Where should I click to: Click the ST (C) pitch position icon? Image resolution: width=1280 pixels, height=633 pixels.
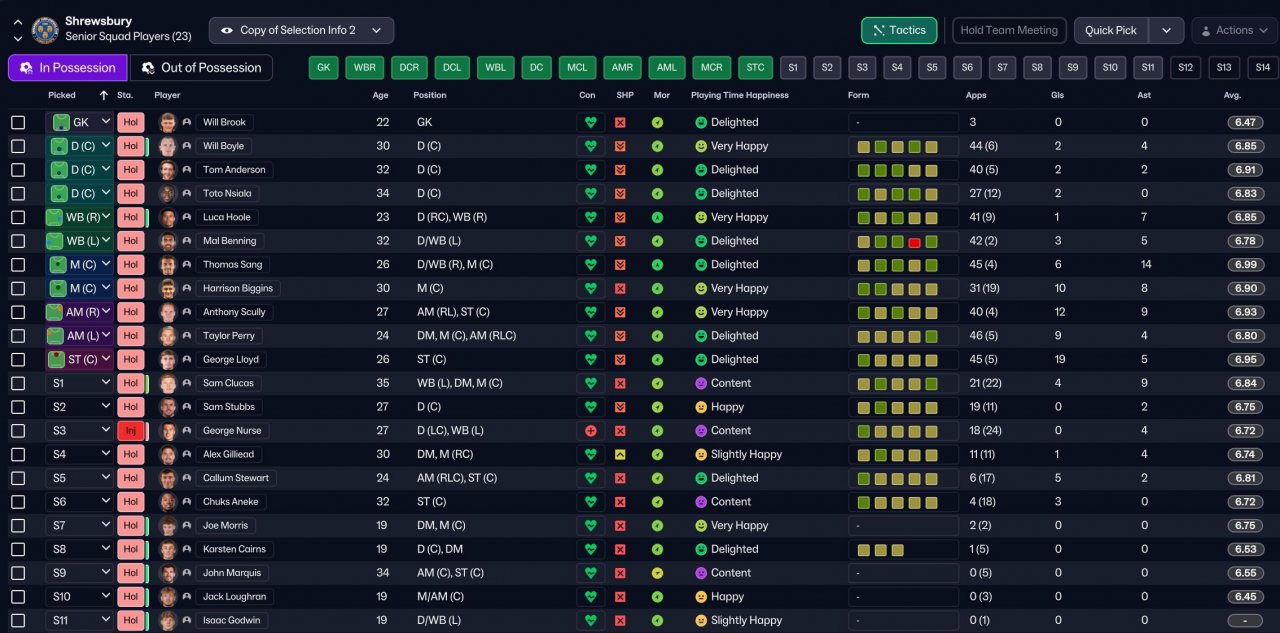tap(55, 359)
